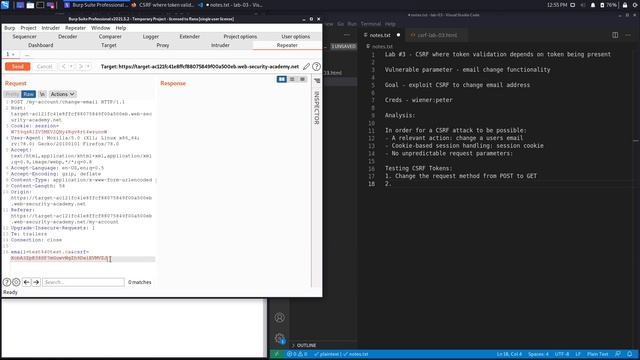Jump to next search match arrow

click(x=36, y=282)
